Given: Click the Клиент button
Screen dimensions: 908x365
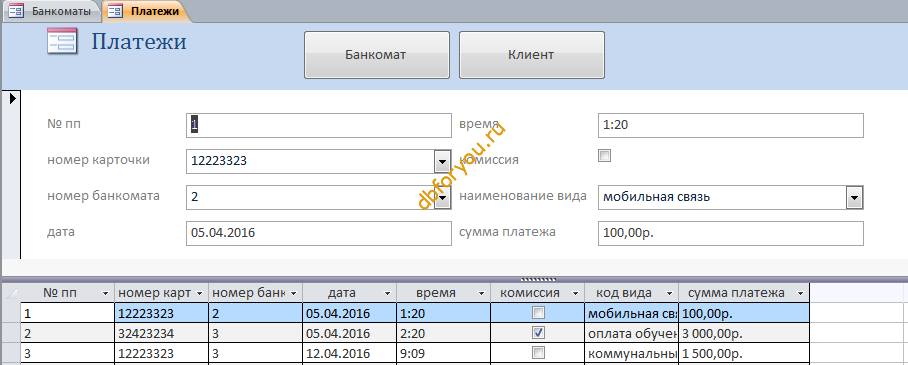Looking at the screenshot, I should pos(532,55).
